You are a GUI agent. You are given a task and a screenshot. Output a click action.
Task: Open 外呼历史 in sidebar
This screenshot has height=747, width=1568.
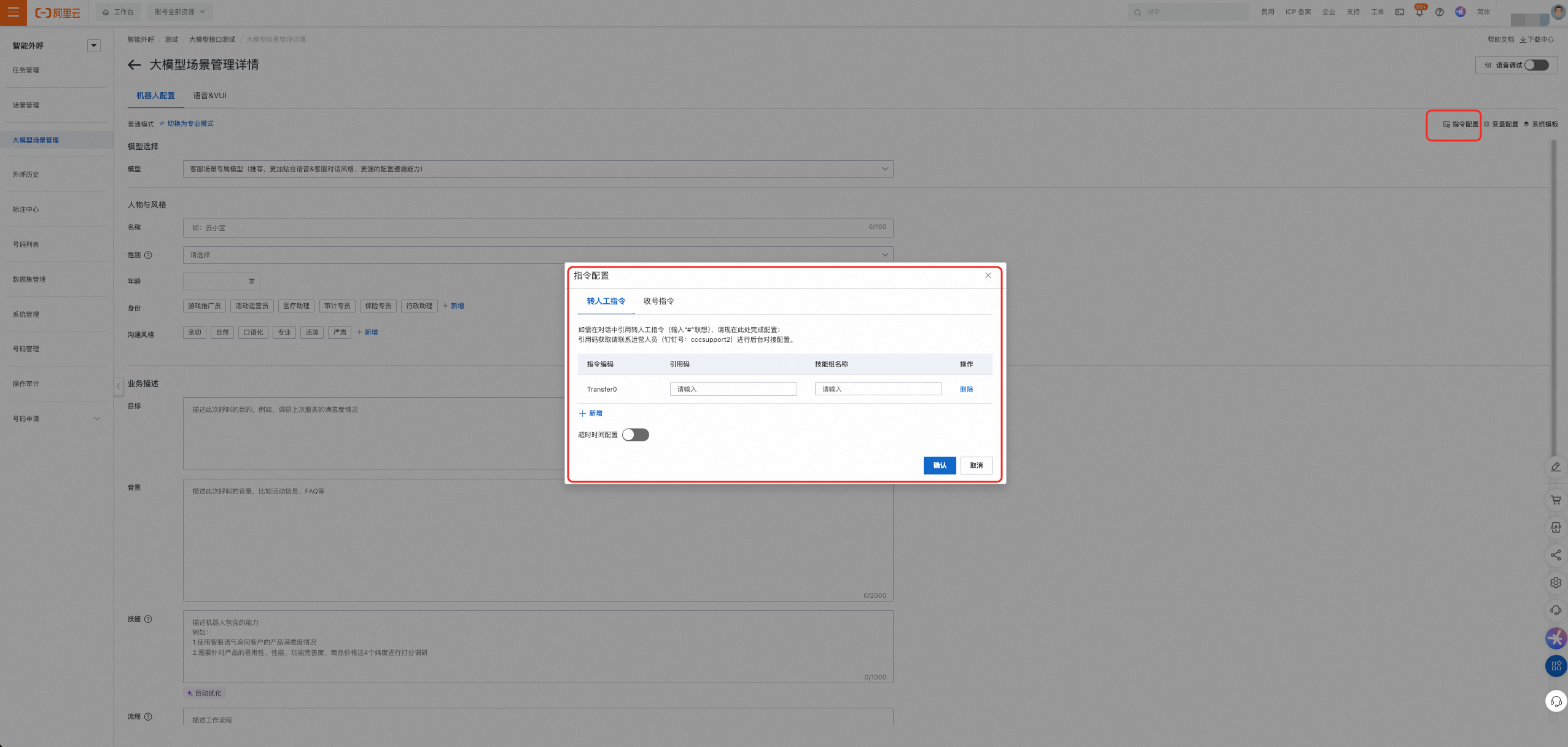[x=26, y=175]
